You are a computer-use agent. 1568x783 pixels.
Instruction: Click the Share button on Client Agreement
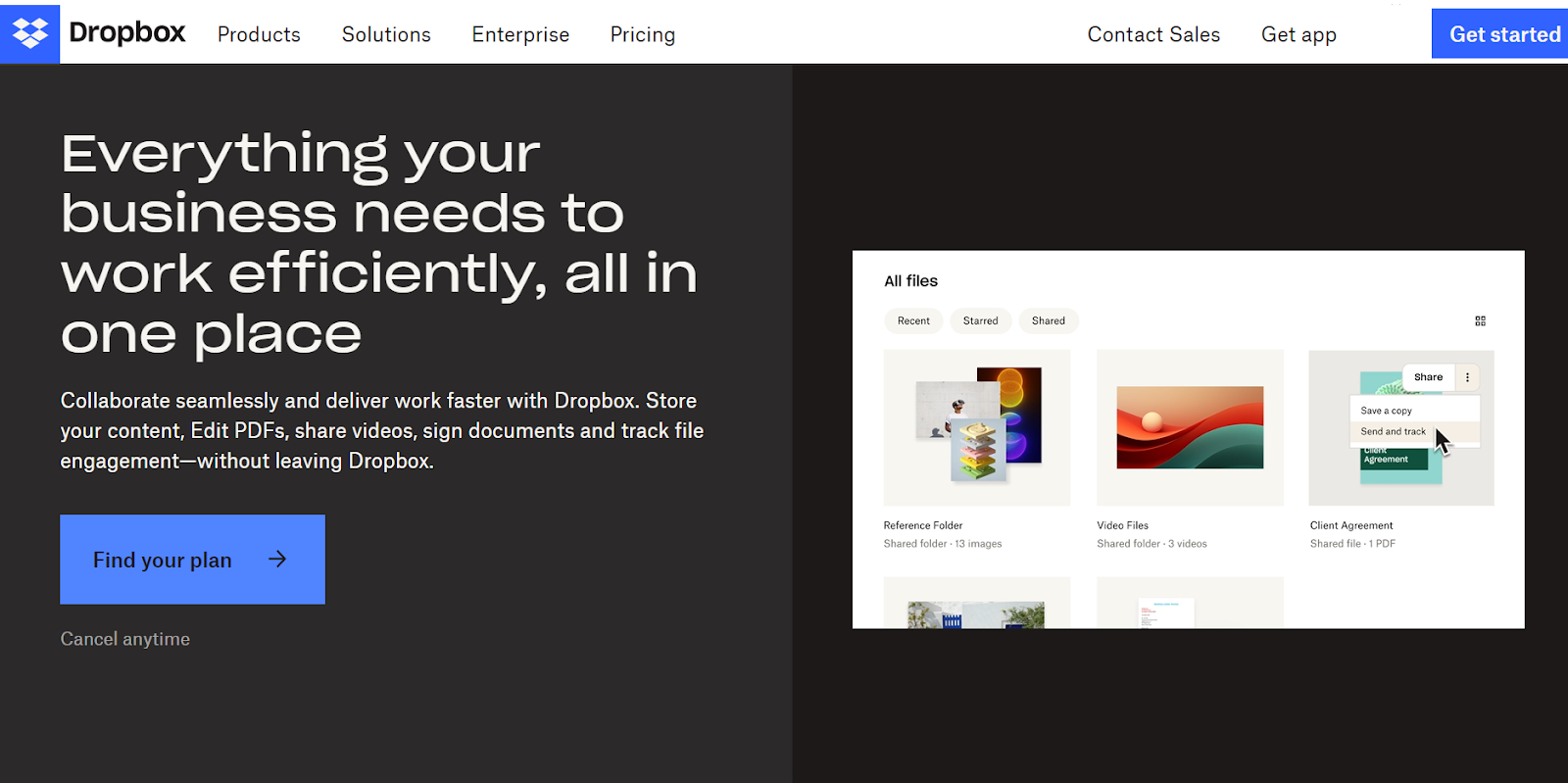pyautogui.click(x=1428, y=377)
